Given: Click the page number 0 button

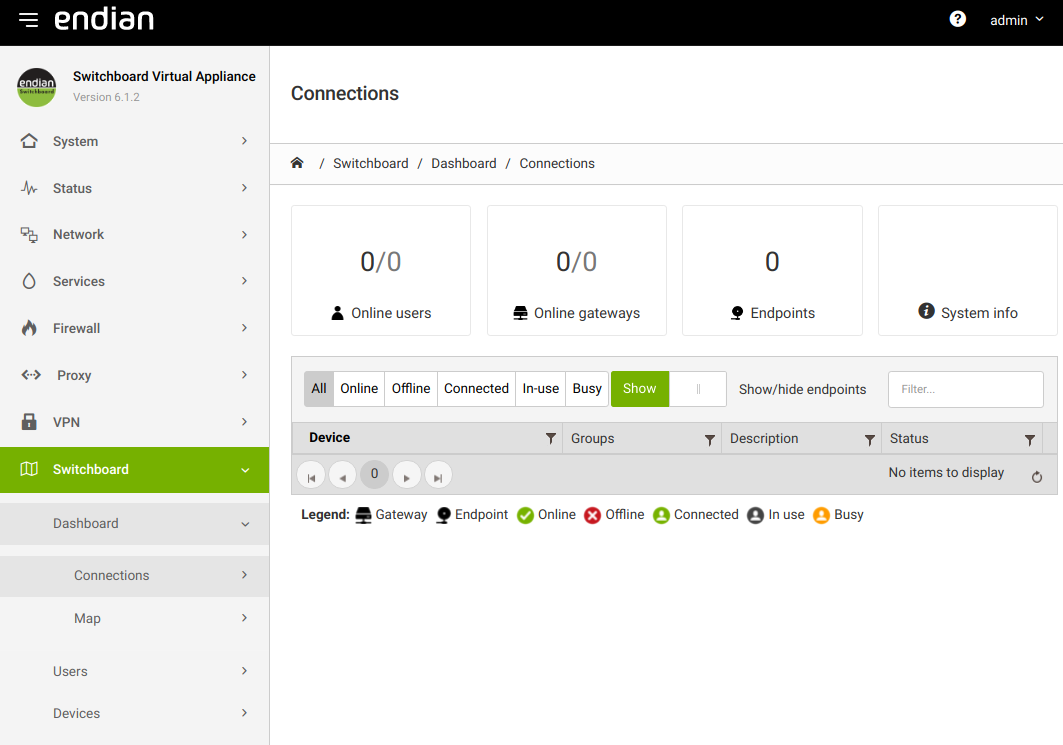Looking at the screenshot, I should click(x=374, y=474).
